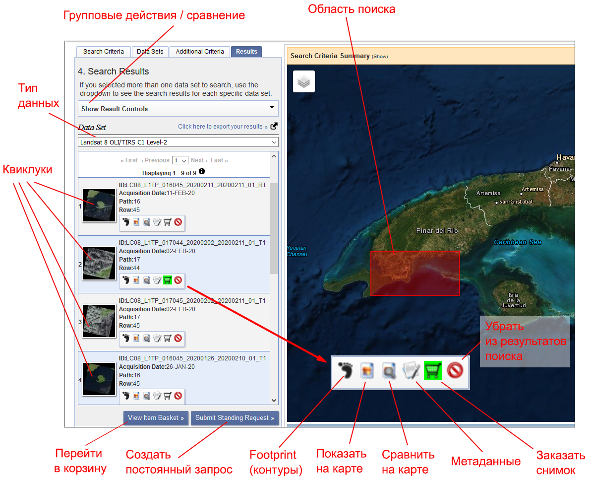Add Path 17 Row 45 scene to order cart
Viewport: 592px width, 485px height.
[168, 339]
